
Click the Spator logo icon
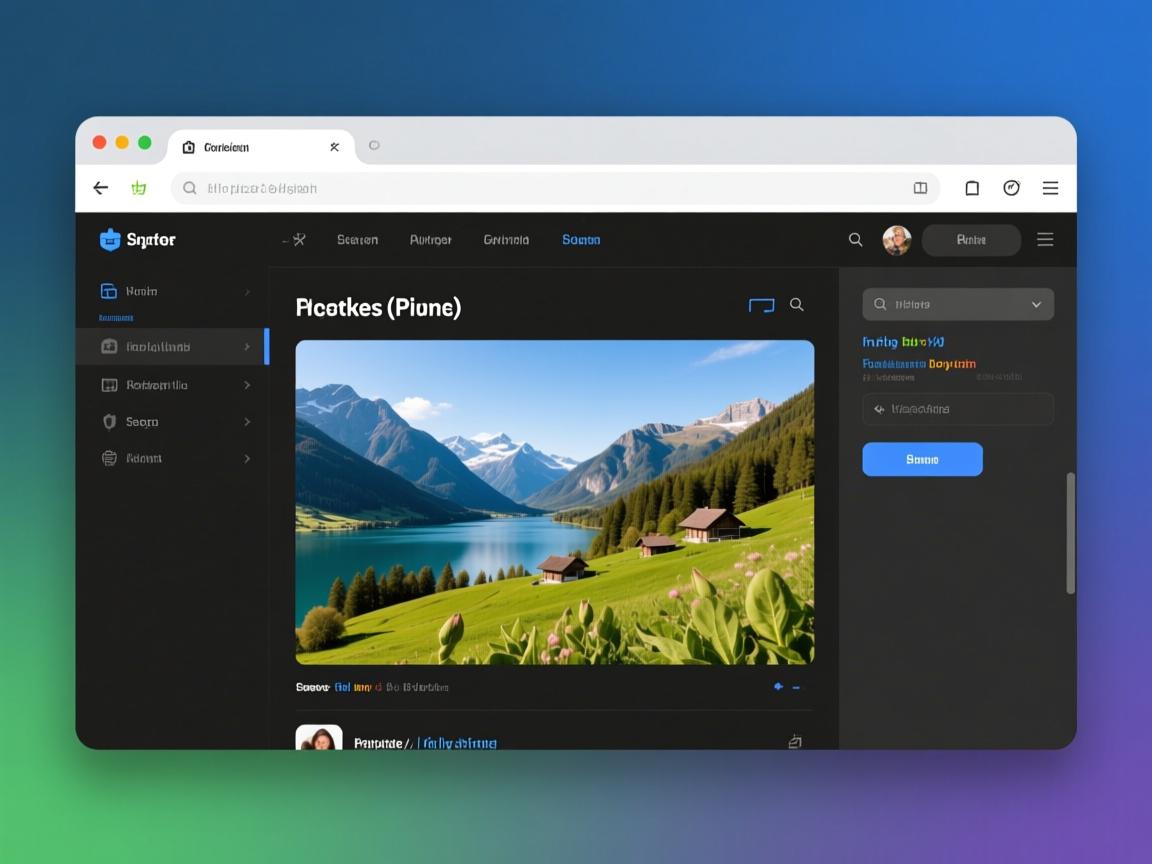pos(110,240)
